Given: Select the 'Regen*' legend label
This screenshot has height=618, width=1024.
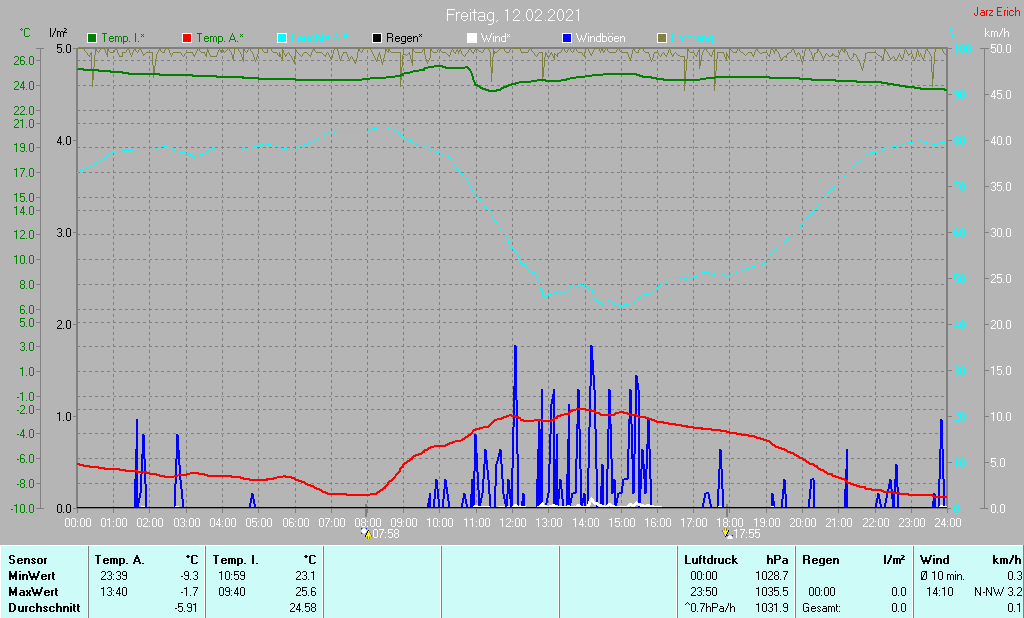Looking at the screenshot, I should [404, 39].
